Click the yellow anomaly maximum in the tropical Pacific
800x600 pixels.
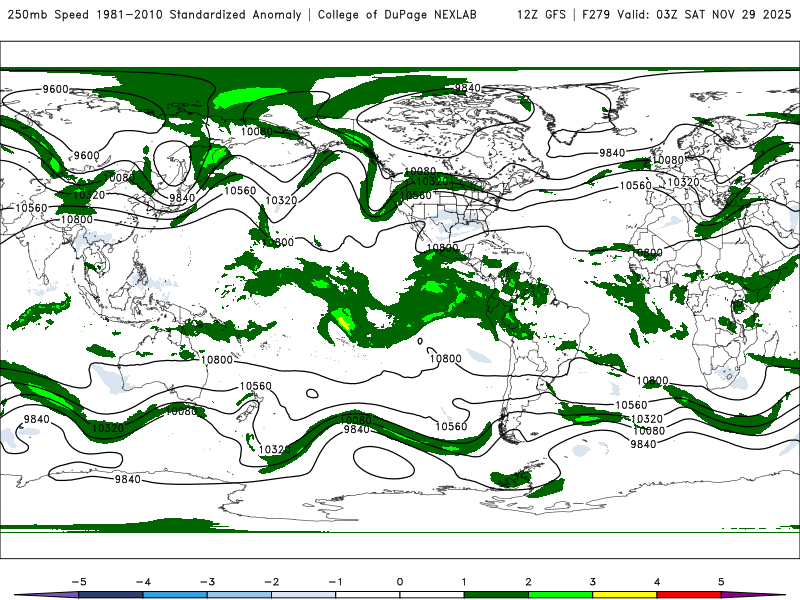coord(344,322)
